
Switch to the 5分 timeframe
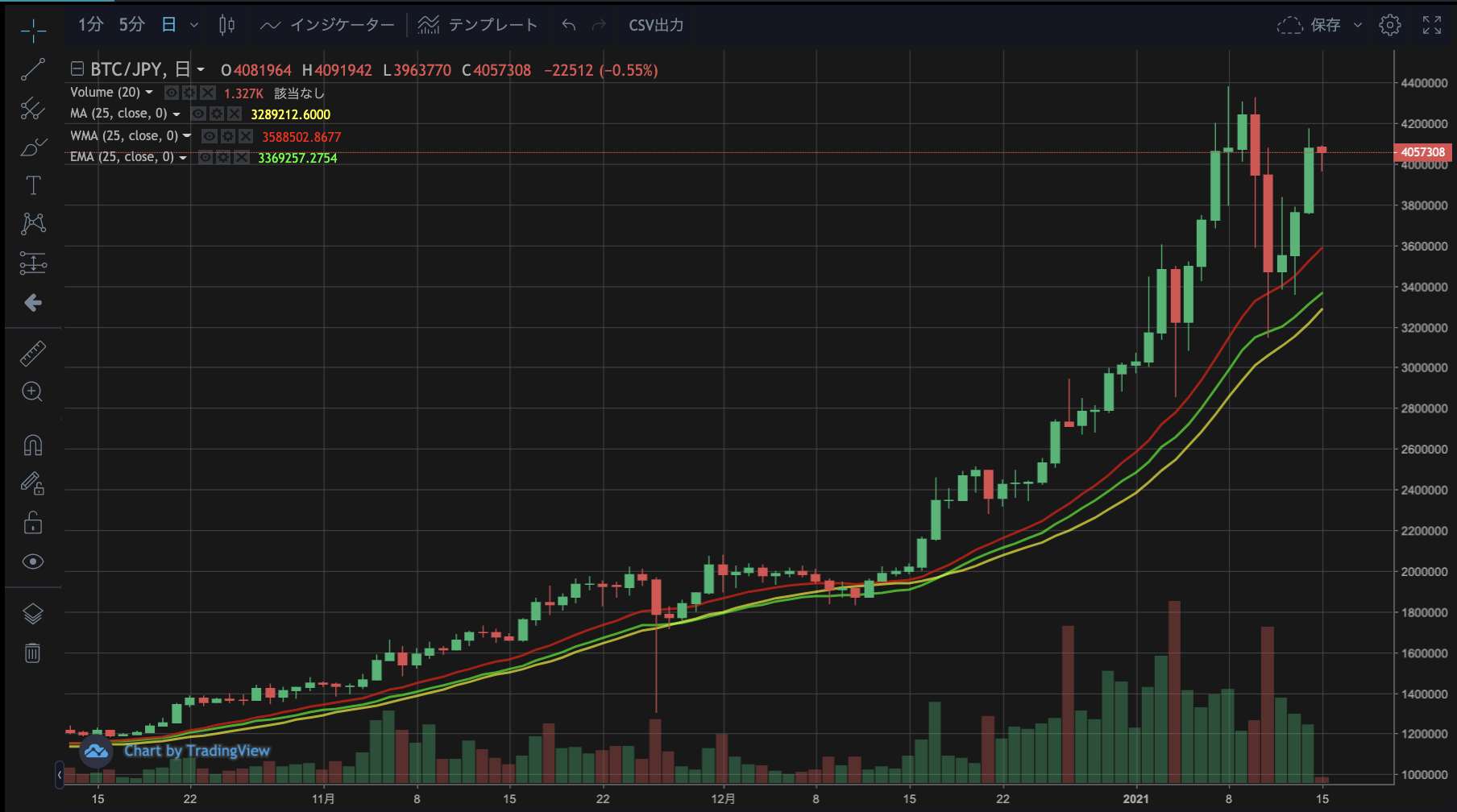point(131,25)
